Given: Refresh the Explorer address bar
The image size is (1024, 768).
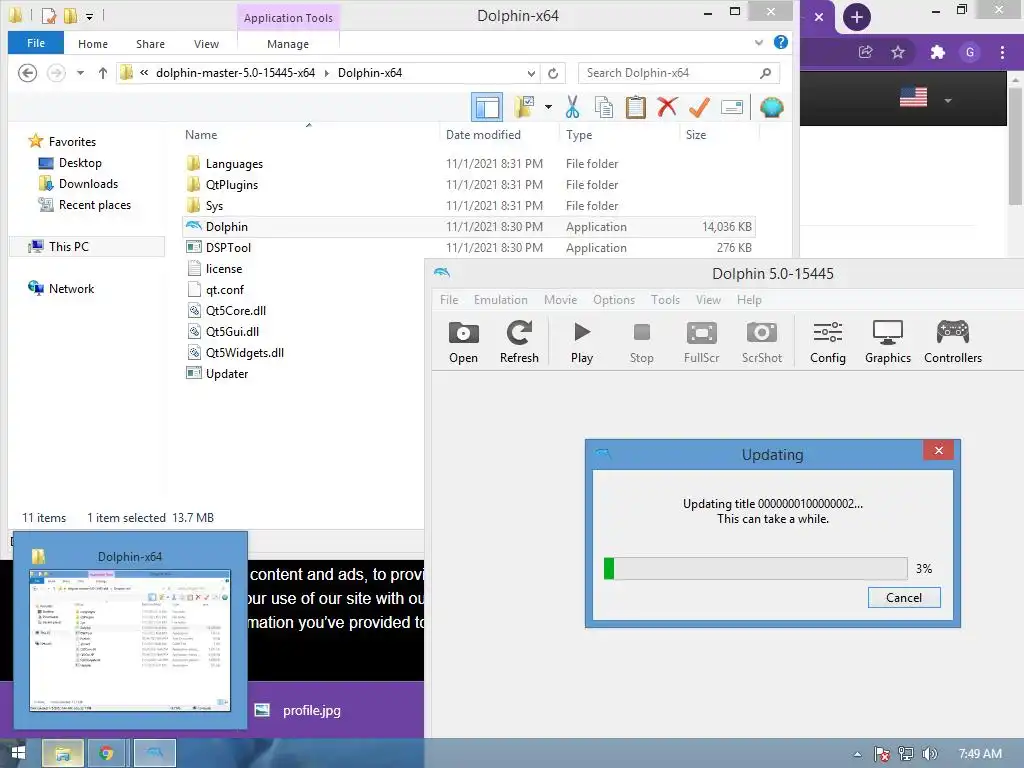Looking at the screenshot, I should point(552,73).
